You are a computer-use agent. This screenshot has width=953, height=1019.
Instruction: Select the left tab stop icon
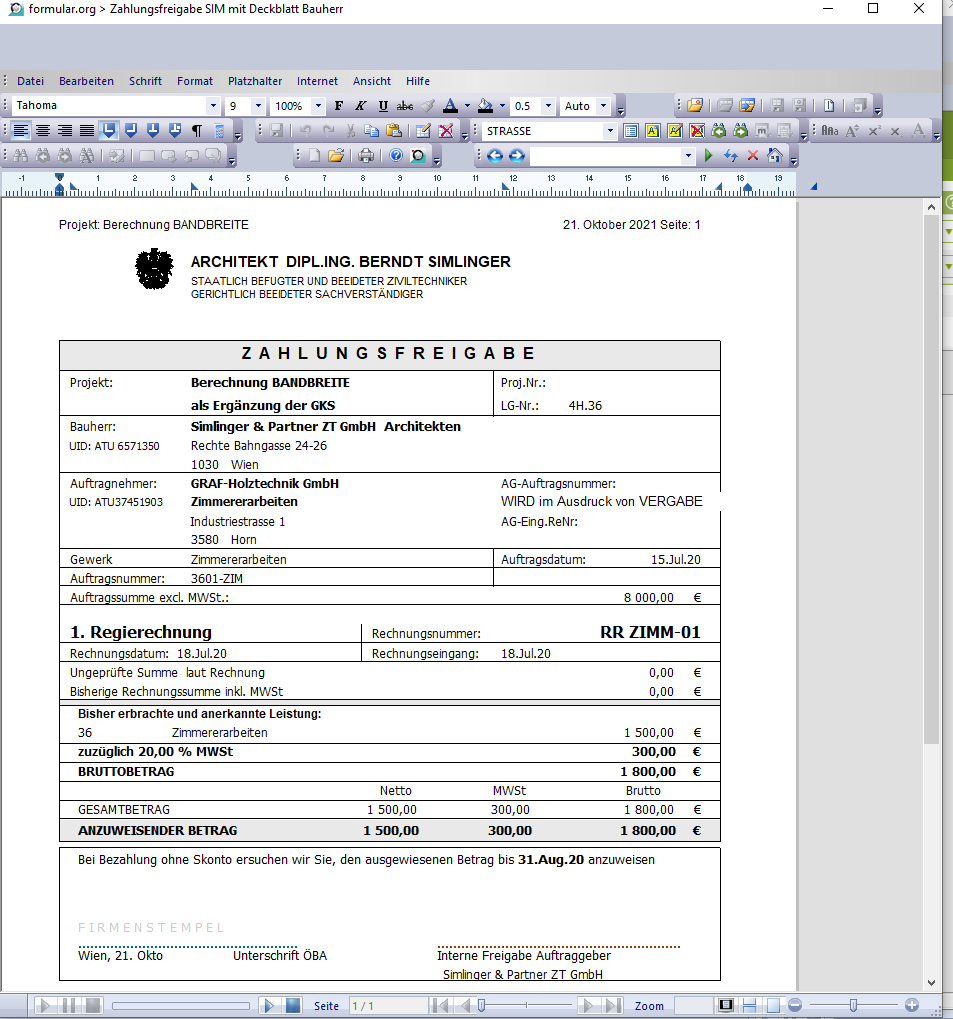point(109,131)
